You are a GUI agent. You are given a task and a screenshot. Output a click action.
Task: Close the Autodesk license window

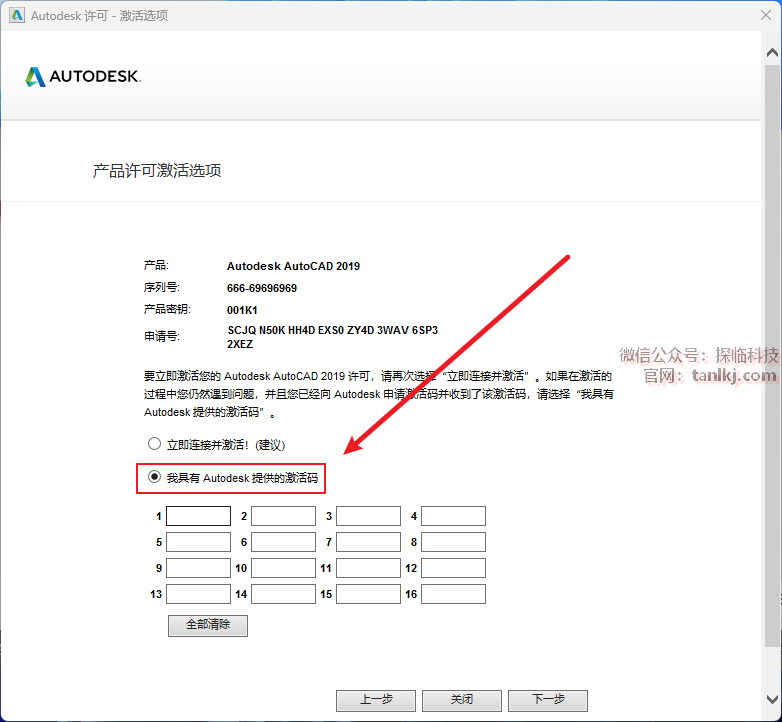(766, 15)
